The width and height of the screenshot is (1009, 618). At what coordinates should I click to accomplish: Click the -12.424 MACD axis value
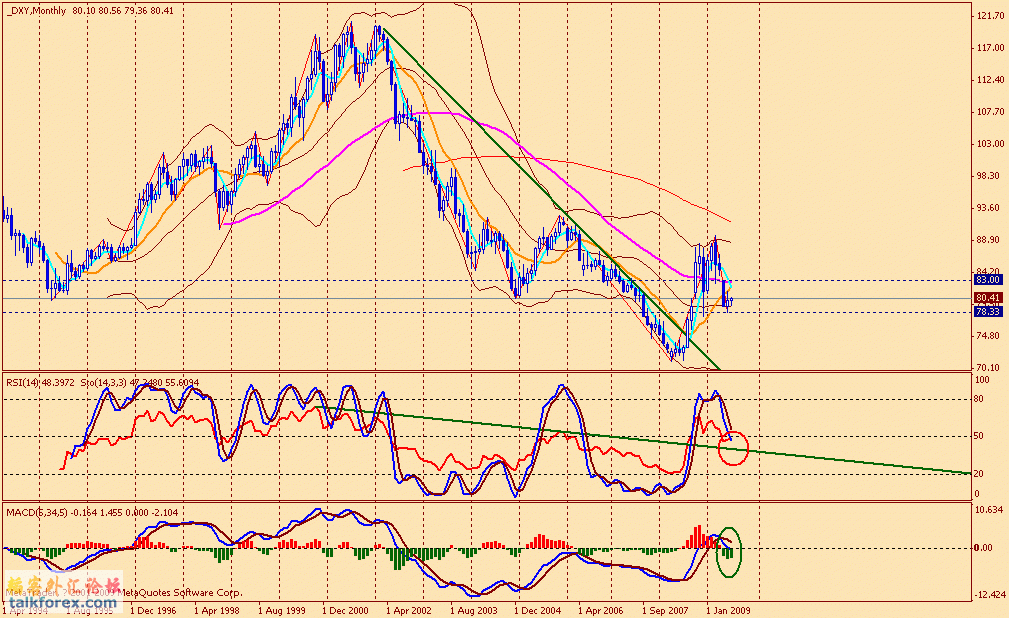tap(989, 595)
